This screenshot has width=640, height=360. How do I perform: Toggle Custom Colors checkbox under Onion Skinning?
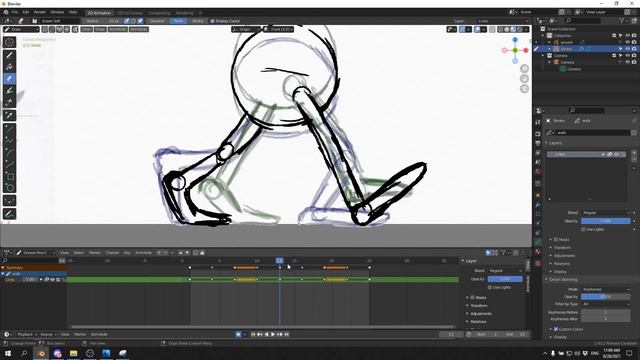(x=556, y=329)
